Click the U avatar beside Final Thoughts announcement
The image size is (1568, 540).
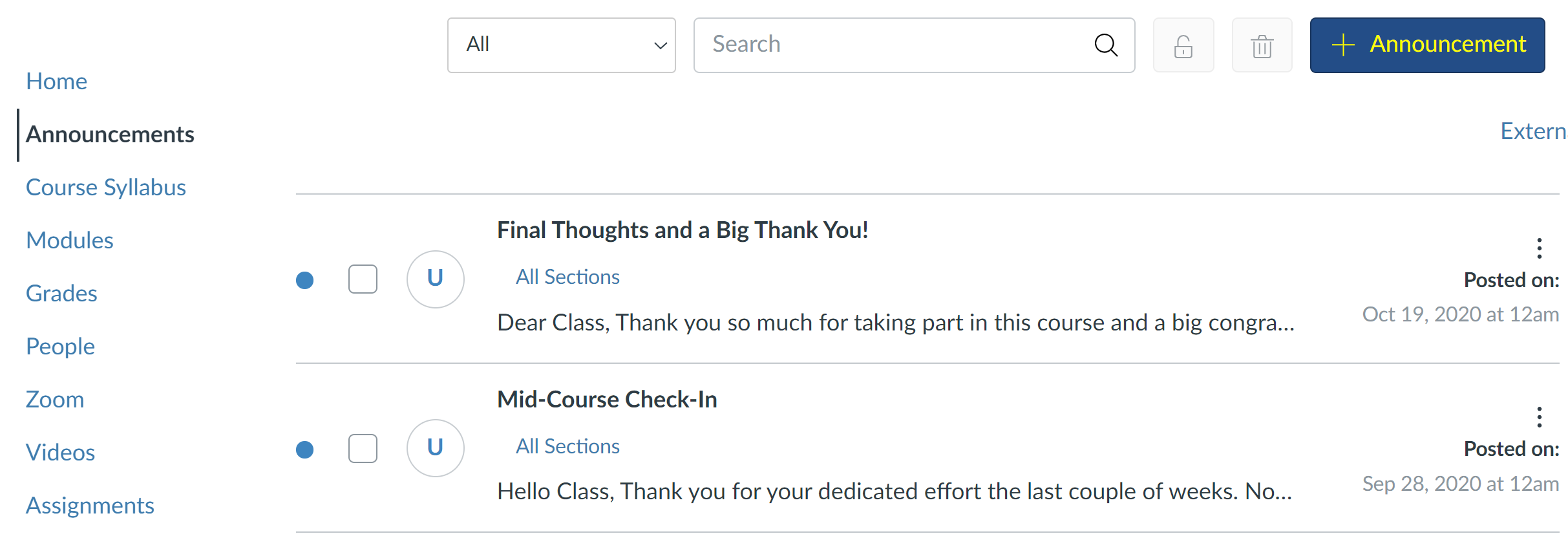coord(435,279)
